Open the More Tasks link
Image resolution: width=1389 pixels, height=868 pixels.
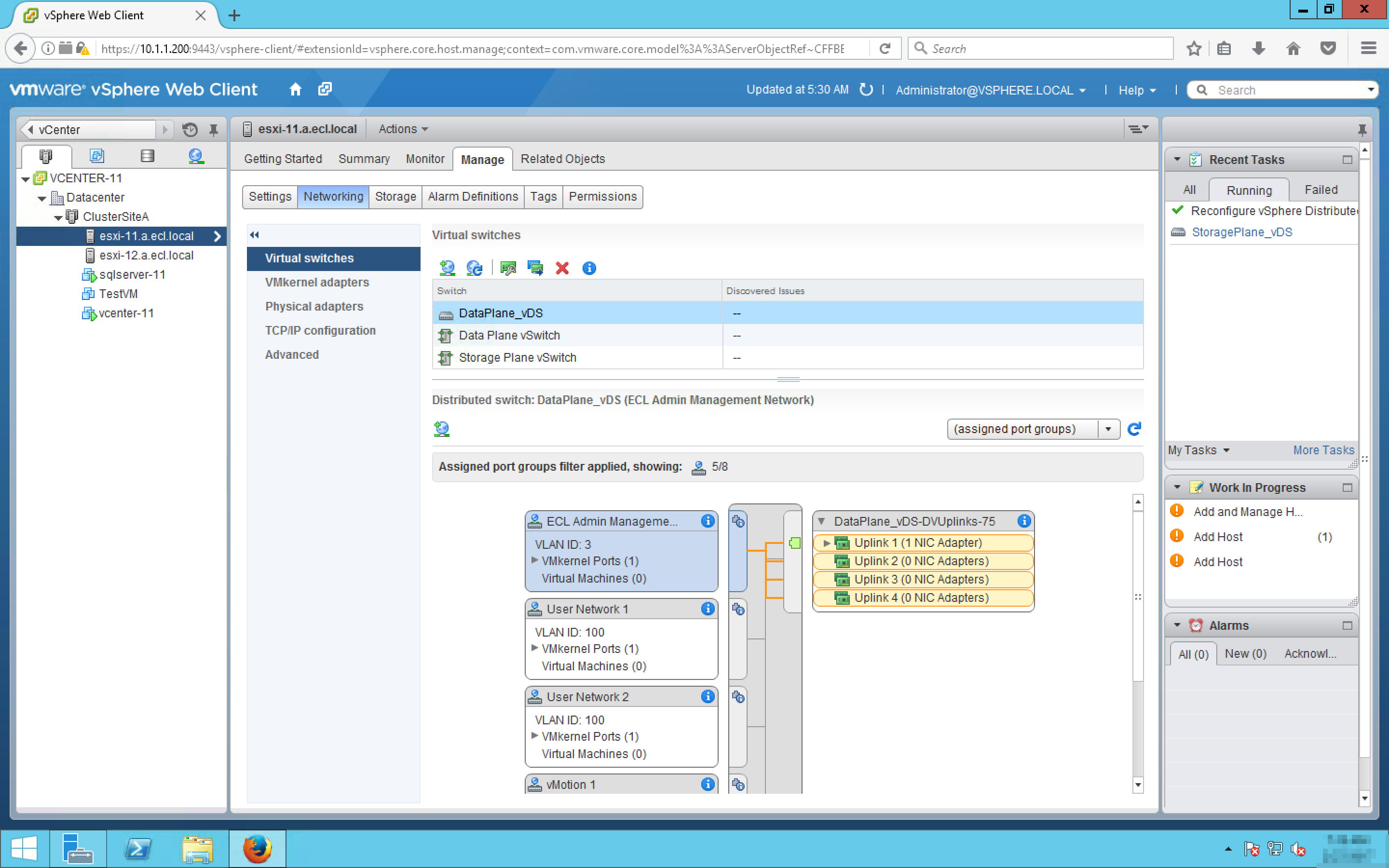click(1323, 450)
